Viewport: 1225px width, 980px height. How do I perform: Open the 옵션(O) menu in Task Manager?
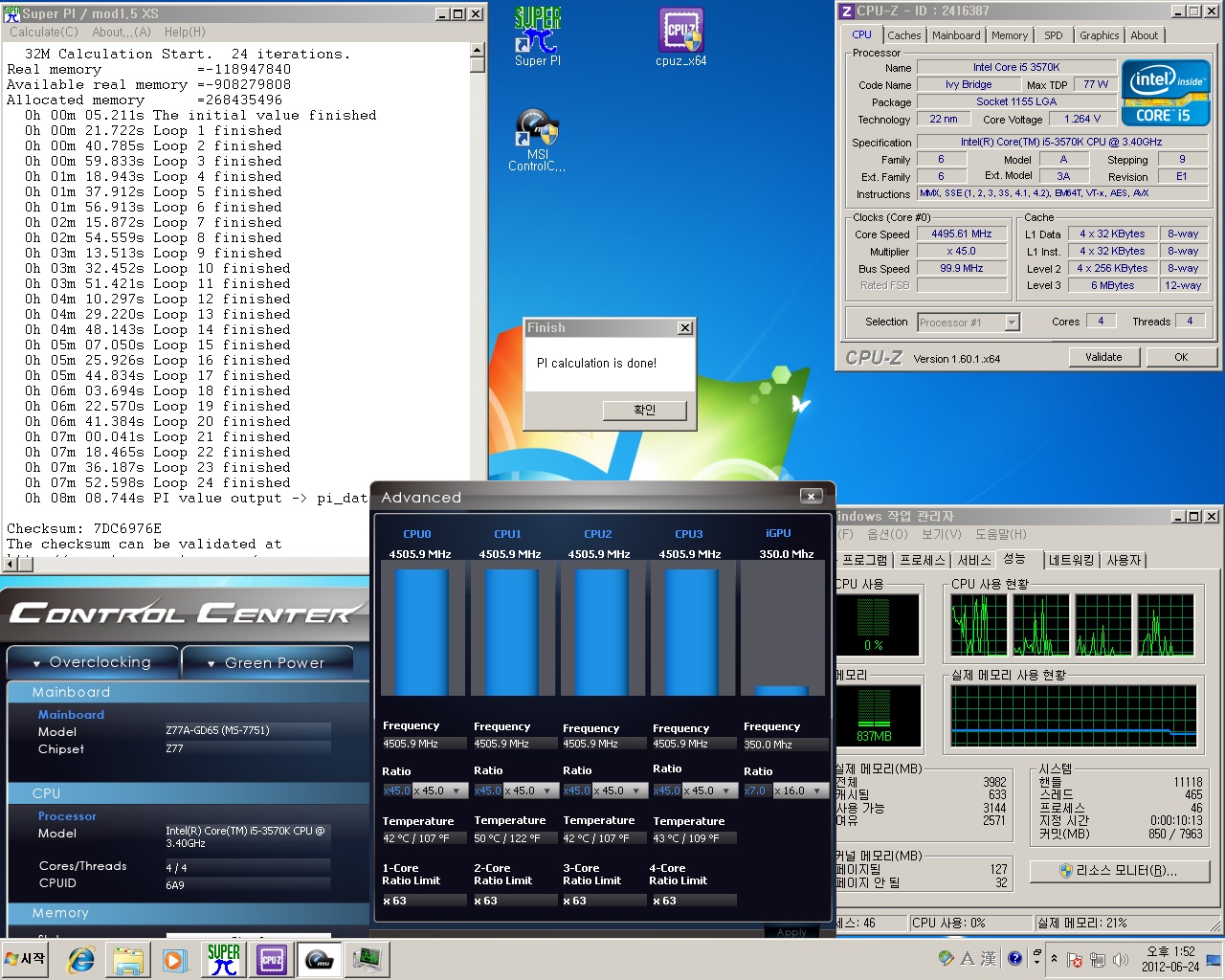point(886,534)
